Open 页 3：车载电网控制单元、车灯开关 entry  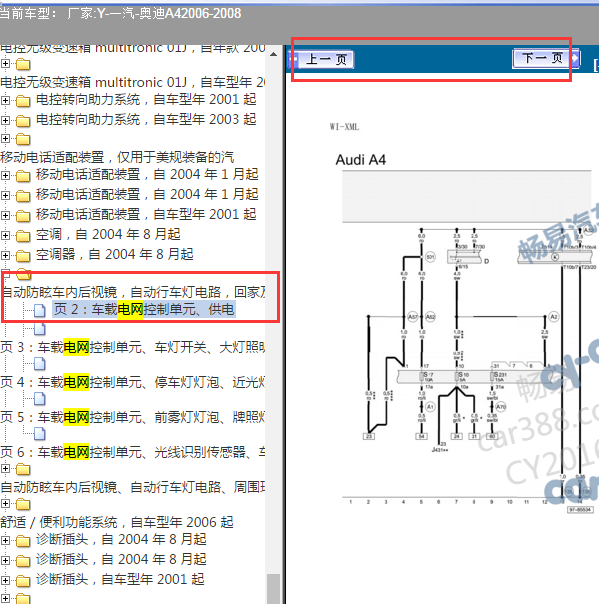coord(133,347)
